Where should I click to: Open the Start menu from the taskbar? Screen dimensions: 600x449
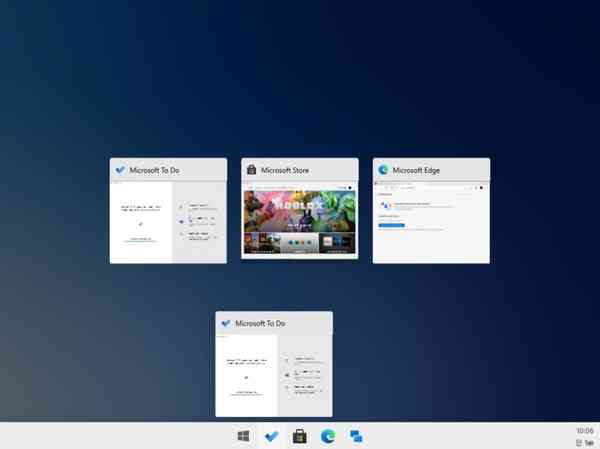click(x=243, y=436)
